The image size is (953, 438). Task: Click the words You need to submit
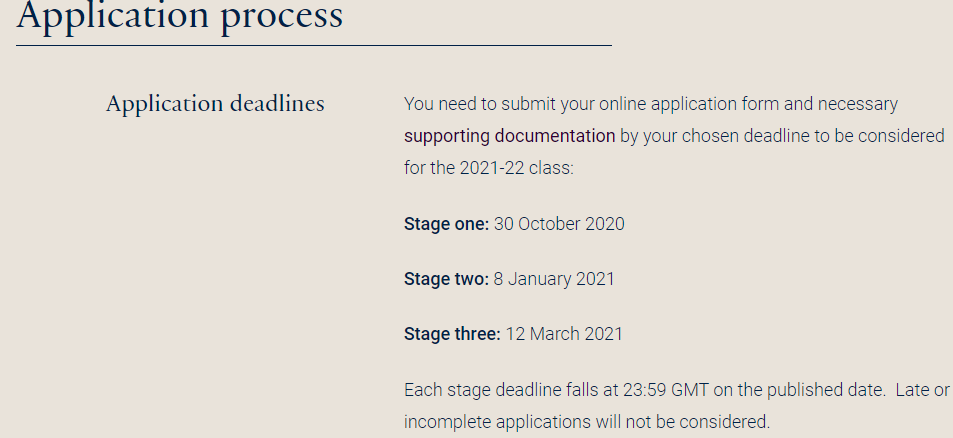tap(480, 104)
